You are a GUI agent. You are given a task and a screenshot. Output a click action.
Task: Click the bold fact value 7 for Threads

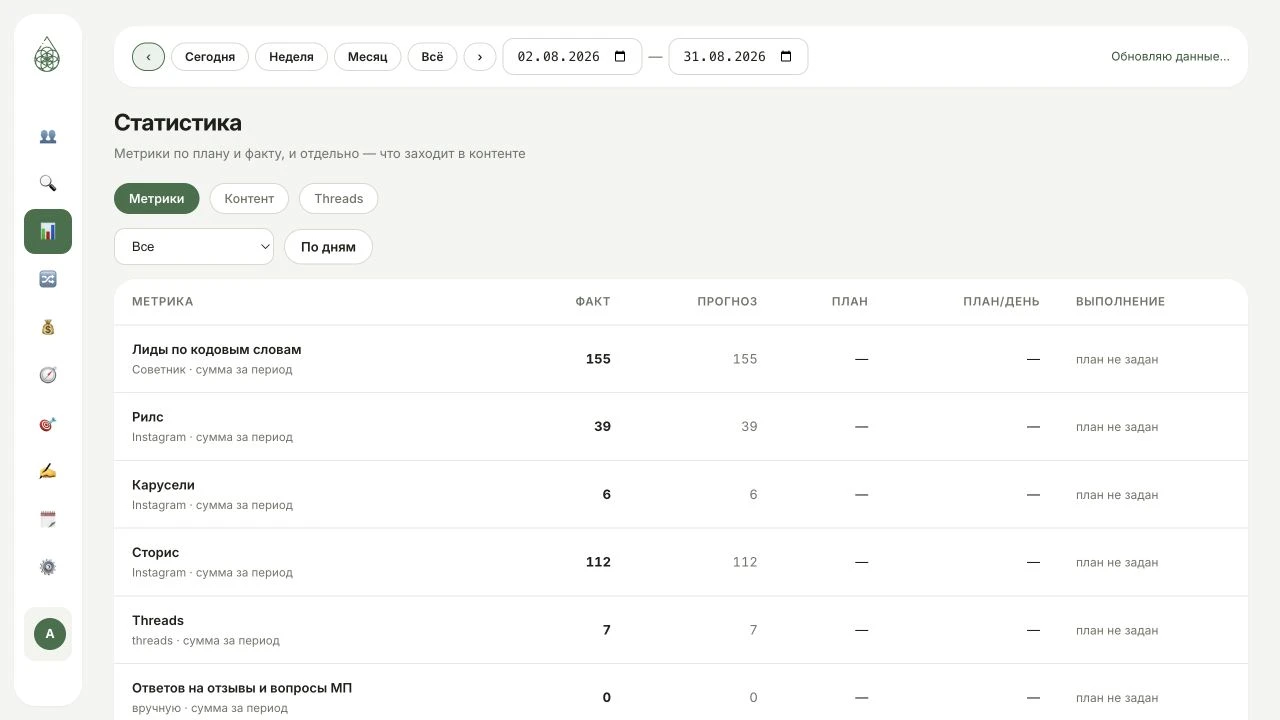click(x=606, y=630)
